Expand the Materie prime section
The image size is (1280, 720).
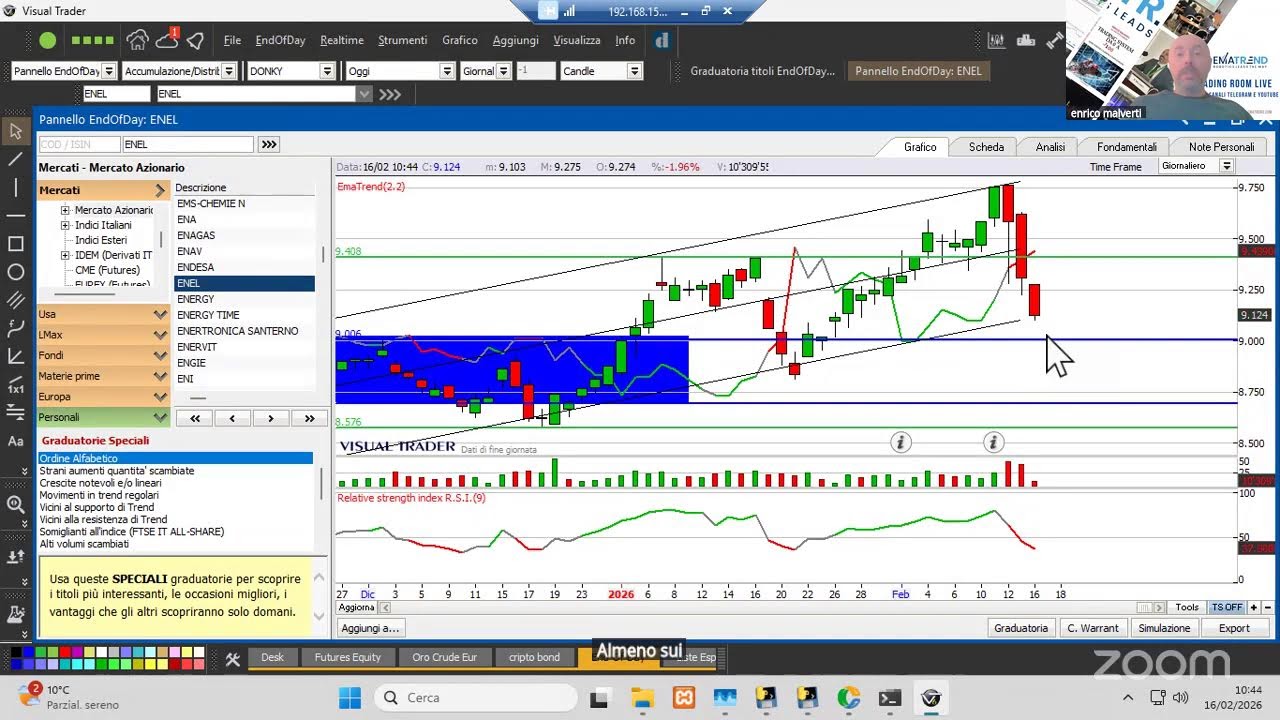click(102, 376)
